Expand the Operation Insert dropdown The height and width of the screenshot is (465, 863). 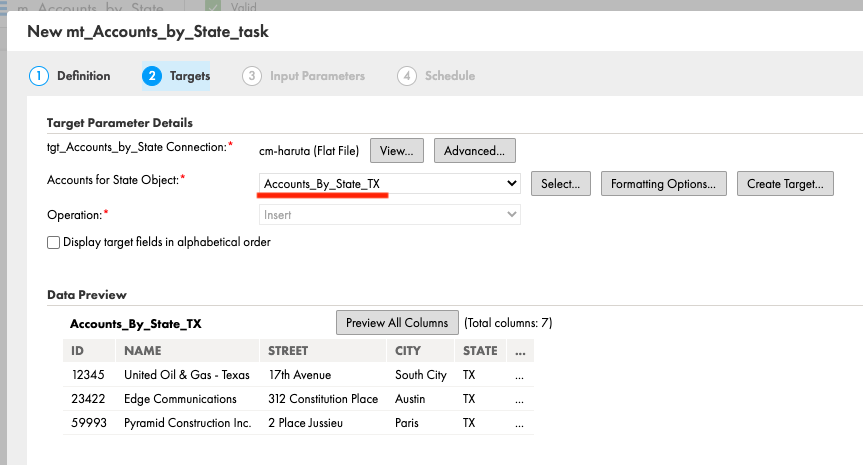(x=389, y=215)
